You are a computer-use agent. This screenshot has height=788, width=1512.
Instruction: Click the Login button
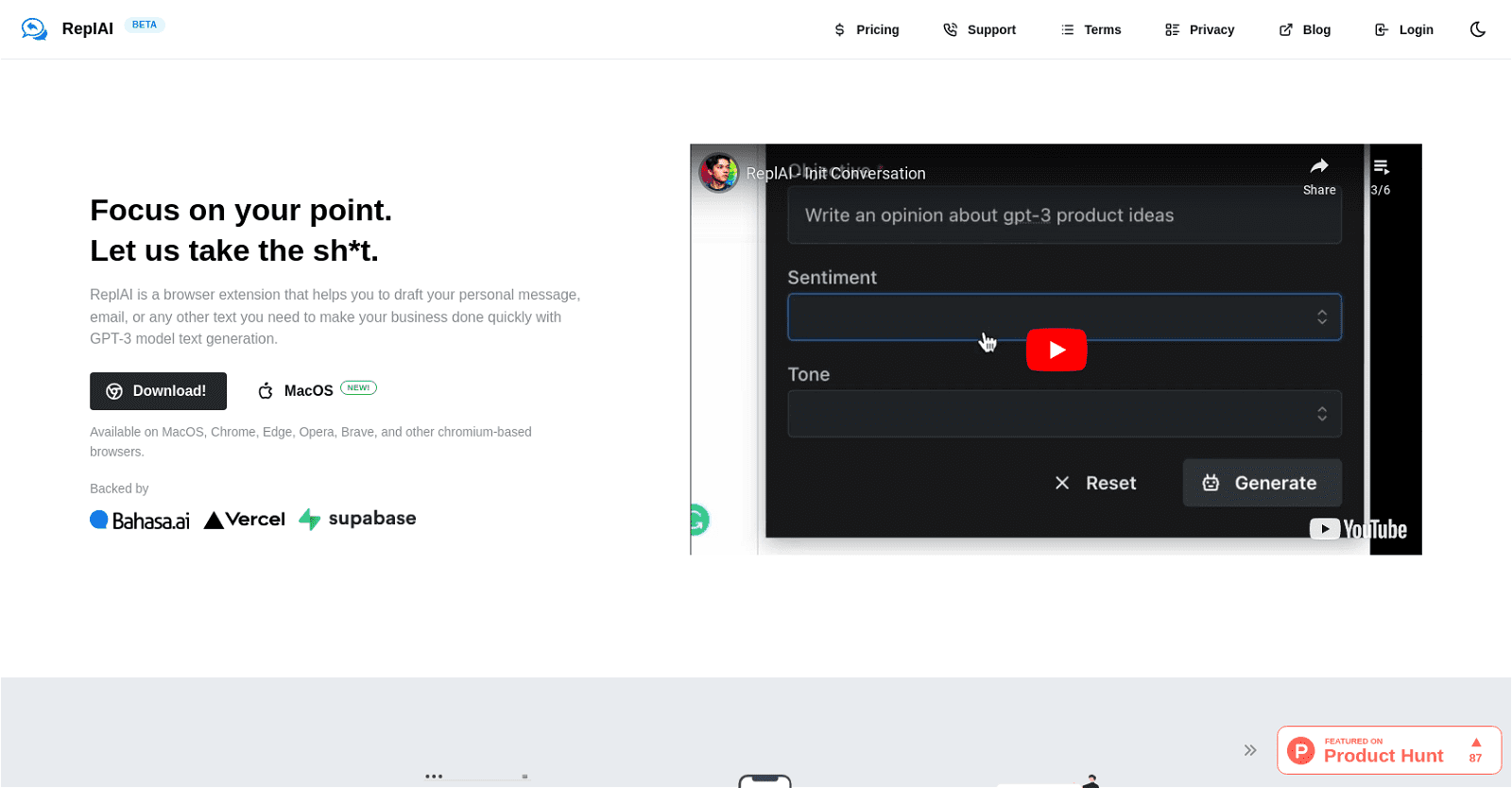pyautogui.click(x=1404, y=30)
